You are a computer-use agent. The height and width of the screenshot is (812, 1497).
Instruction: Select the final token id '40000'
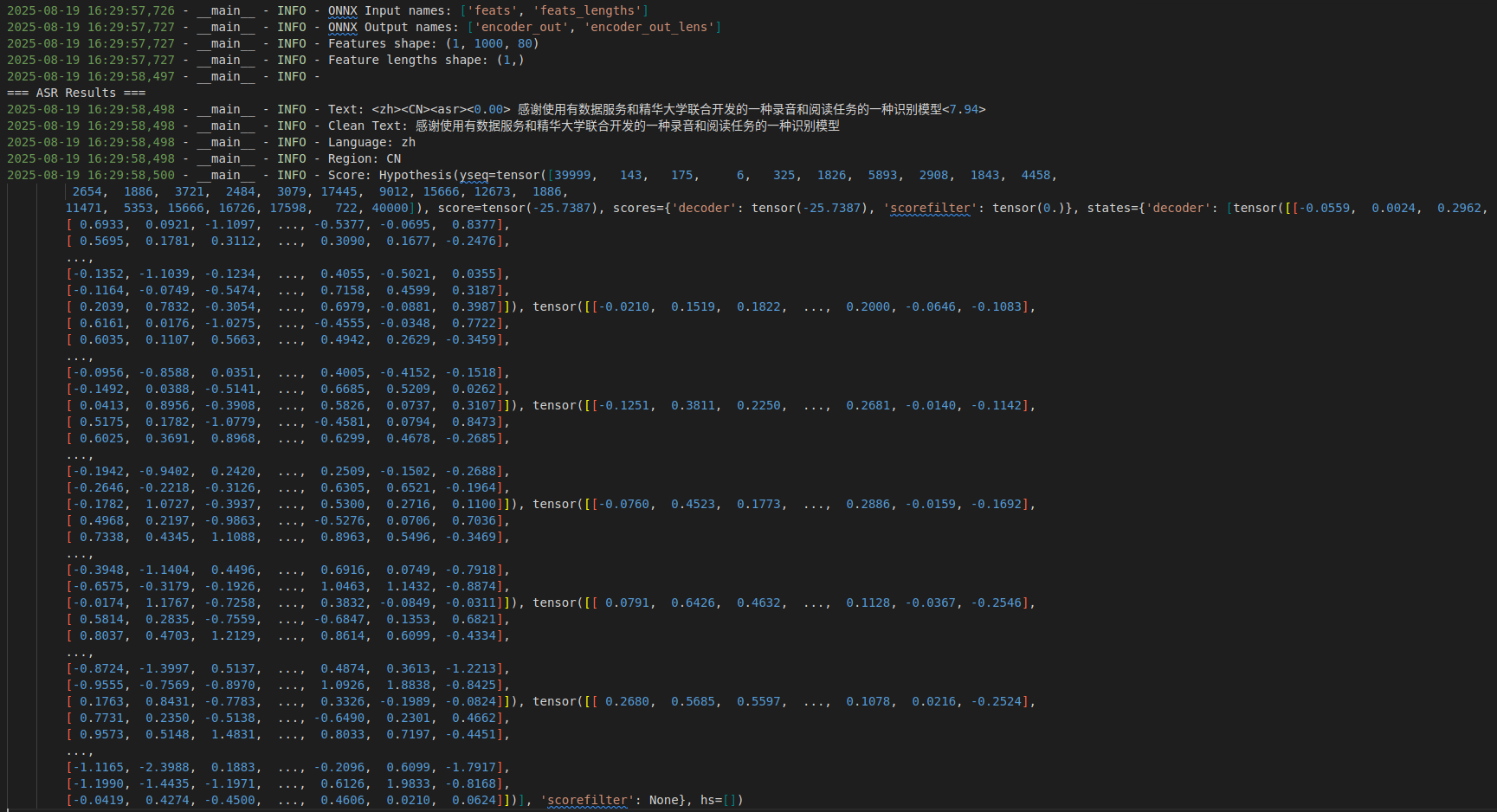[x=390, y=208]
